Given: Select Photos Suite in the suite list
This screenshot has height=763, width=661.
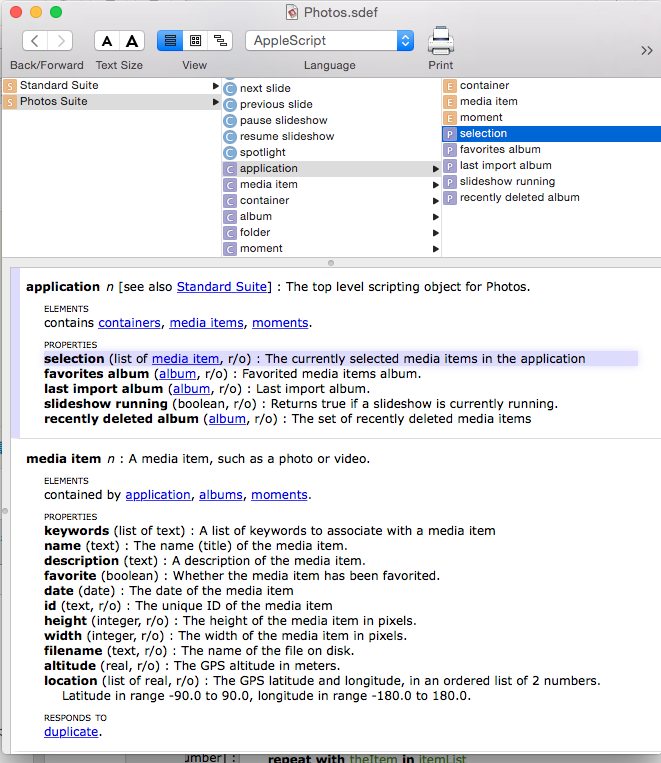Looking at the screenshot, I should tap(53, 102).
